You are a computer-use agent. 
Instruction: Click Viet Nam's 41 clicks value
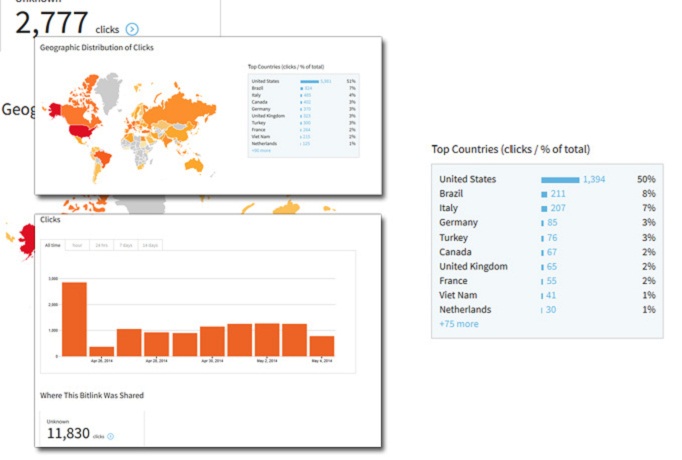(551, 295)
